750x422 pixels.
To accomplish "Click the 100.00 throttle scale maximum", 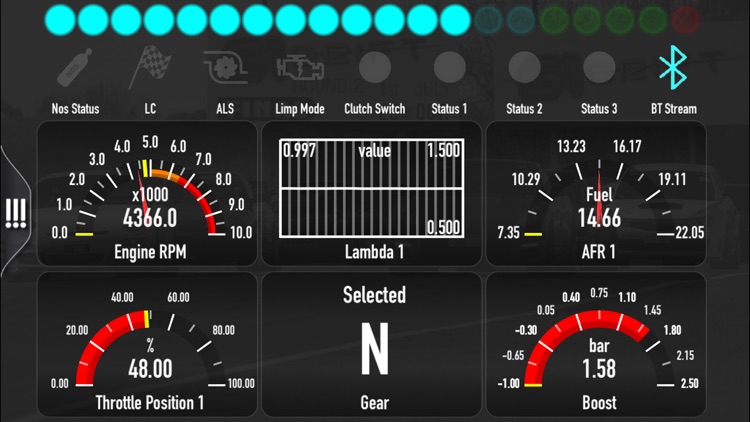I will (241, 383).
